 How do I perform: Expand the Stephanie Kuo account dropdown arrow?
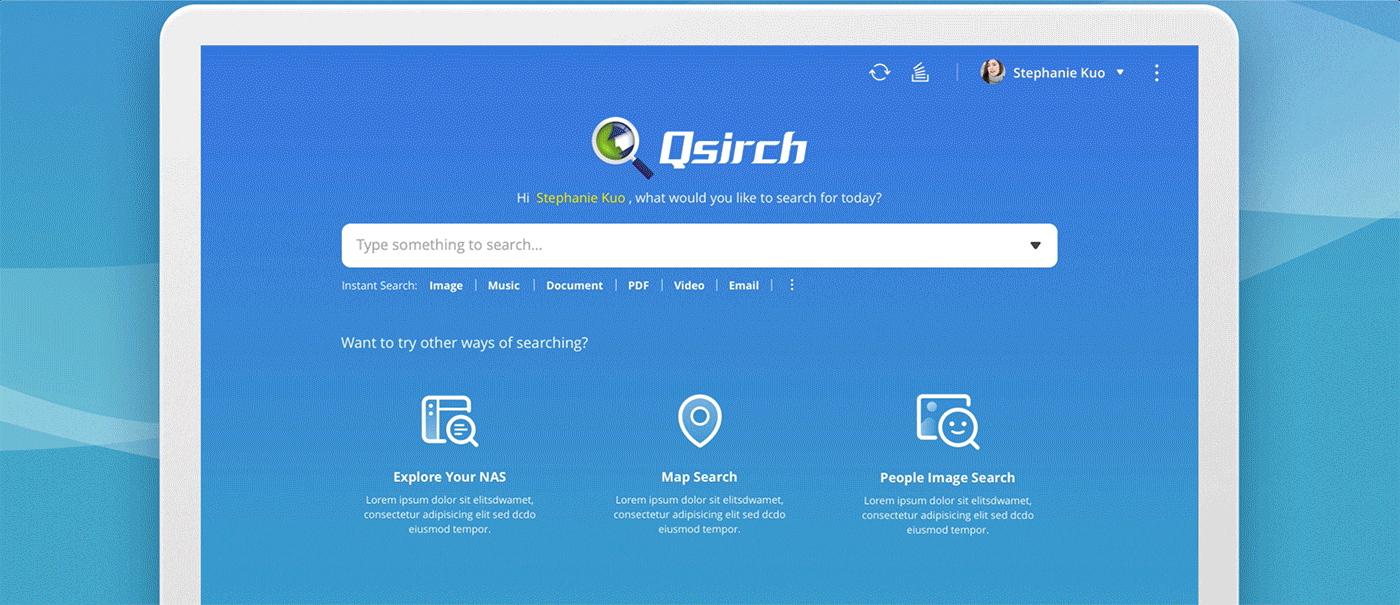pyautogui.click(x=1120, y=72)
